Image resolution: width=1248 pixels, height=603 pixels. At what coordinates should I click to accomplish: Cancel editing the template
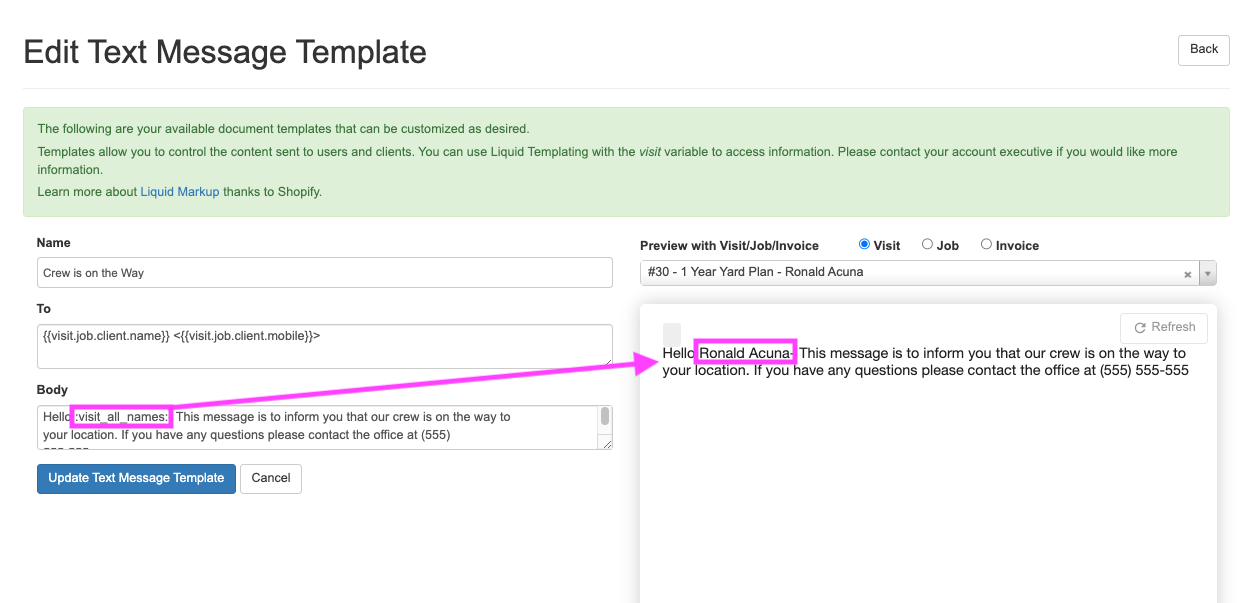pos(271,478)
